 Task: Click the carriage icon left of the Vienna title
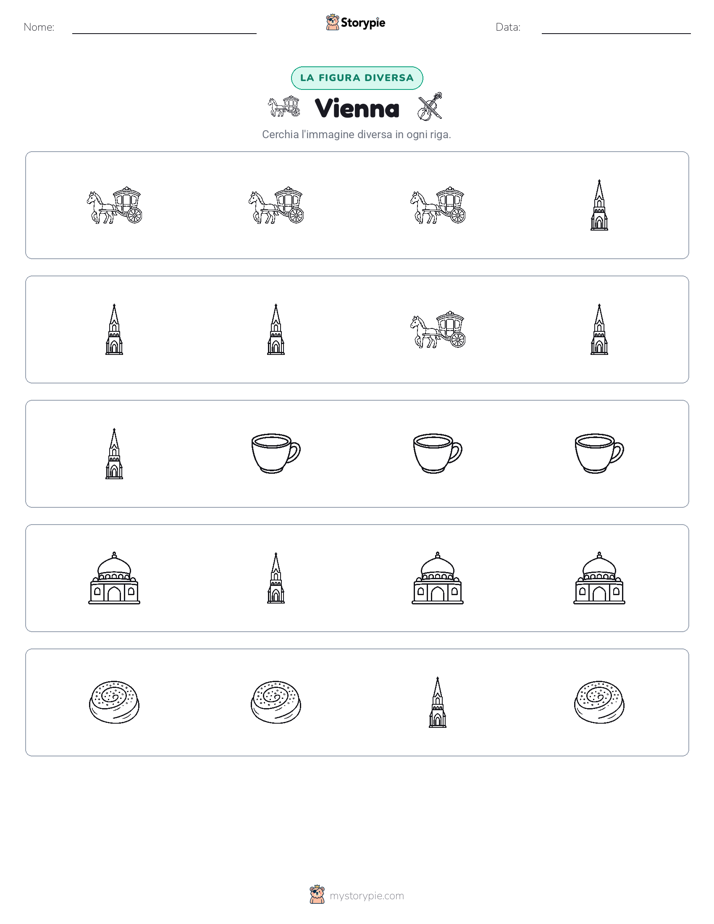tap(285, 107)
